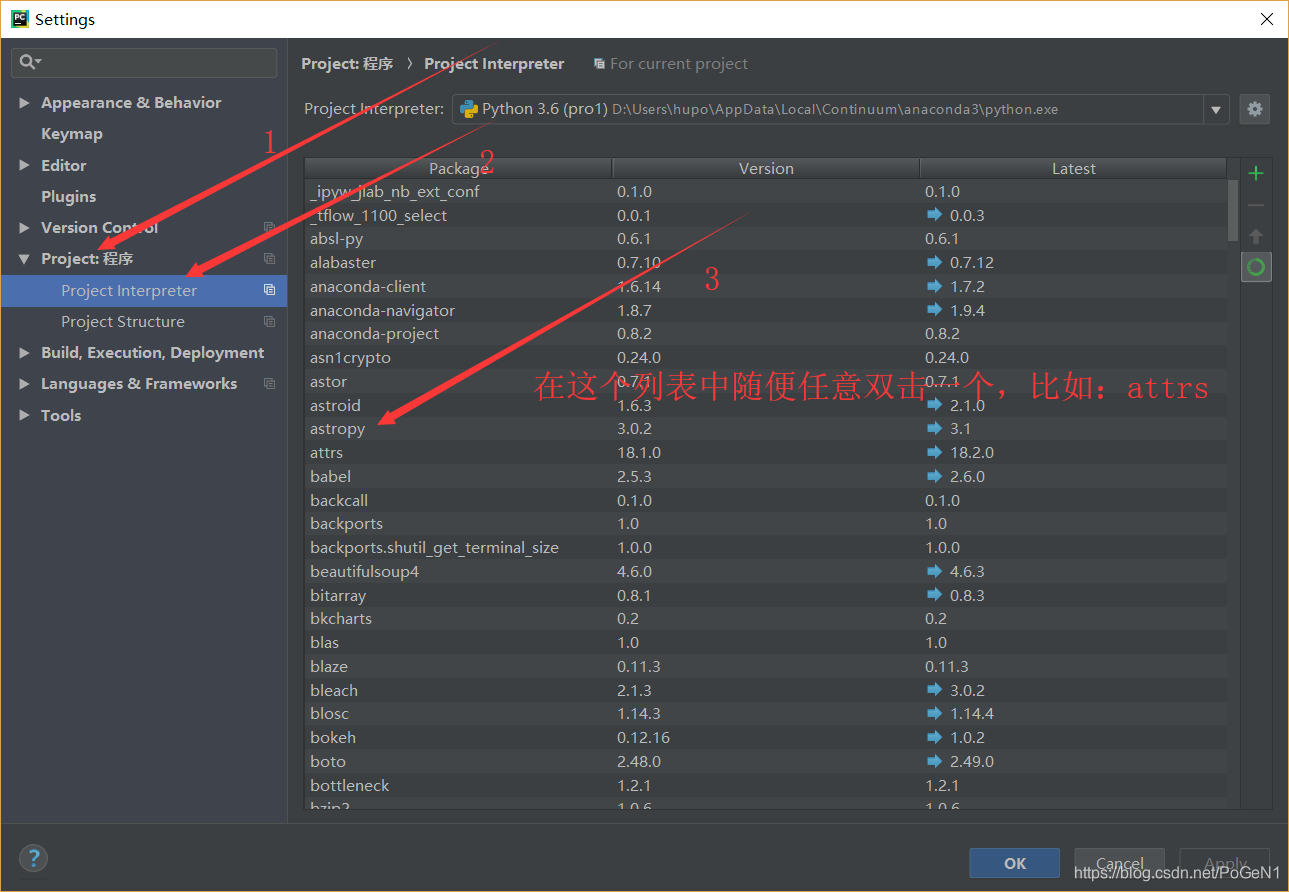This screenshot has width=1289, height=892.
Task: Open the Plugins settings page
Action: (69, 197)
